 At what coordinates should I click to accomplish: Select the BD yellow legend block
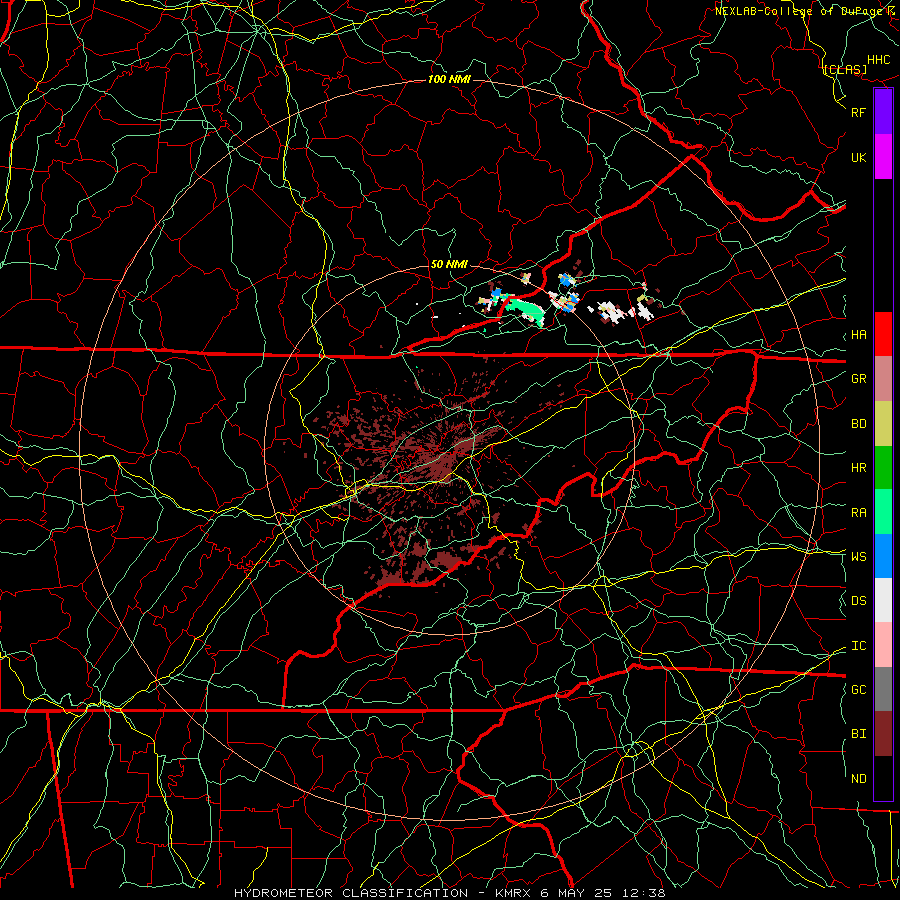click(x=883, y=424)
